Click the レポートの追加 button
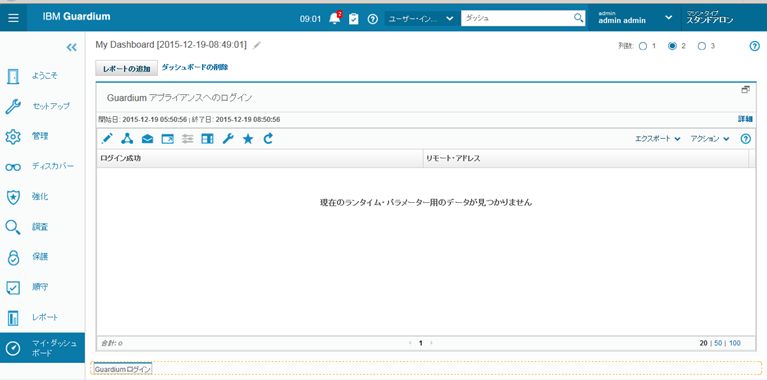Screen dimensions: 767x380 (x=126, y=69)
